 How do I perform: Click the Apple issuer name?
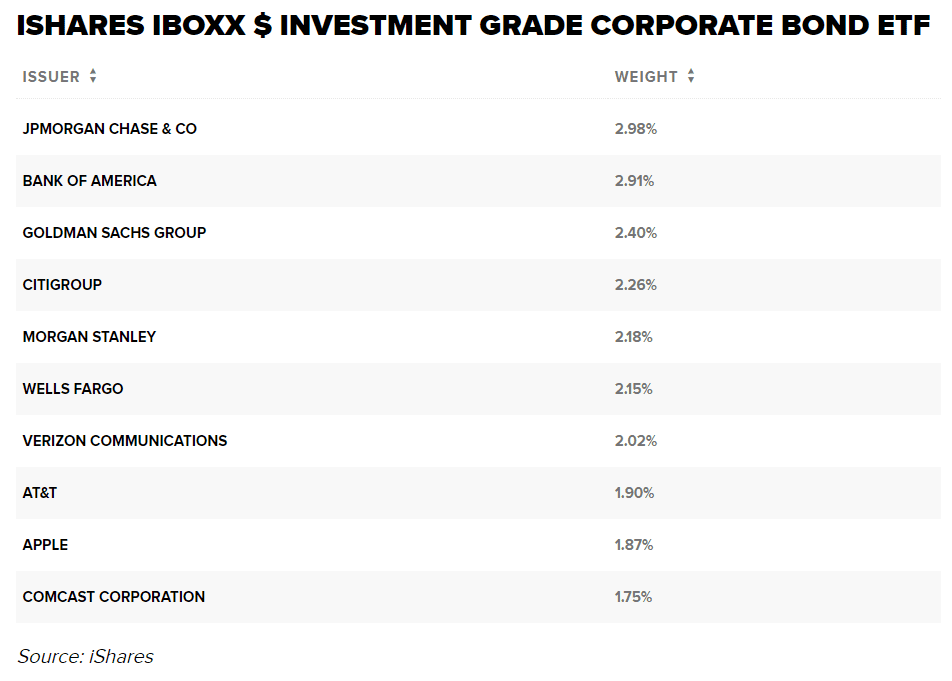(45, 545)
